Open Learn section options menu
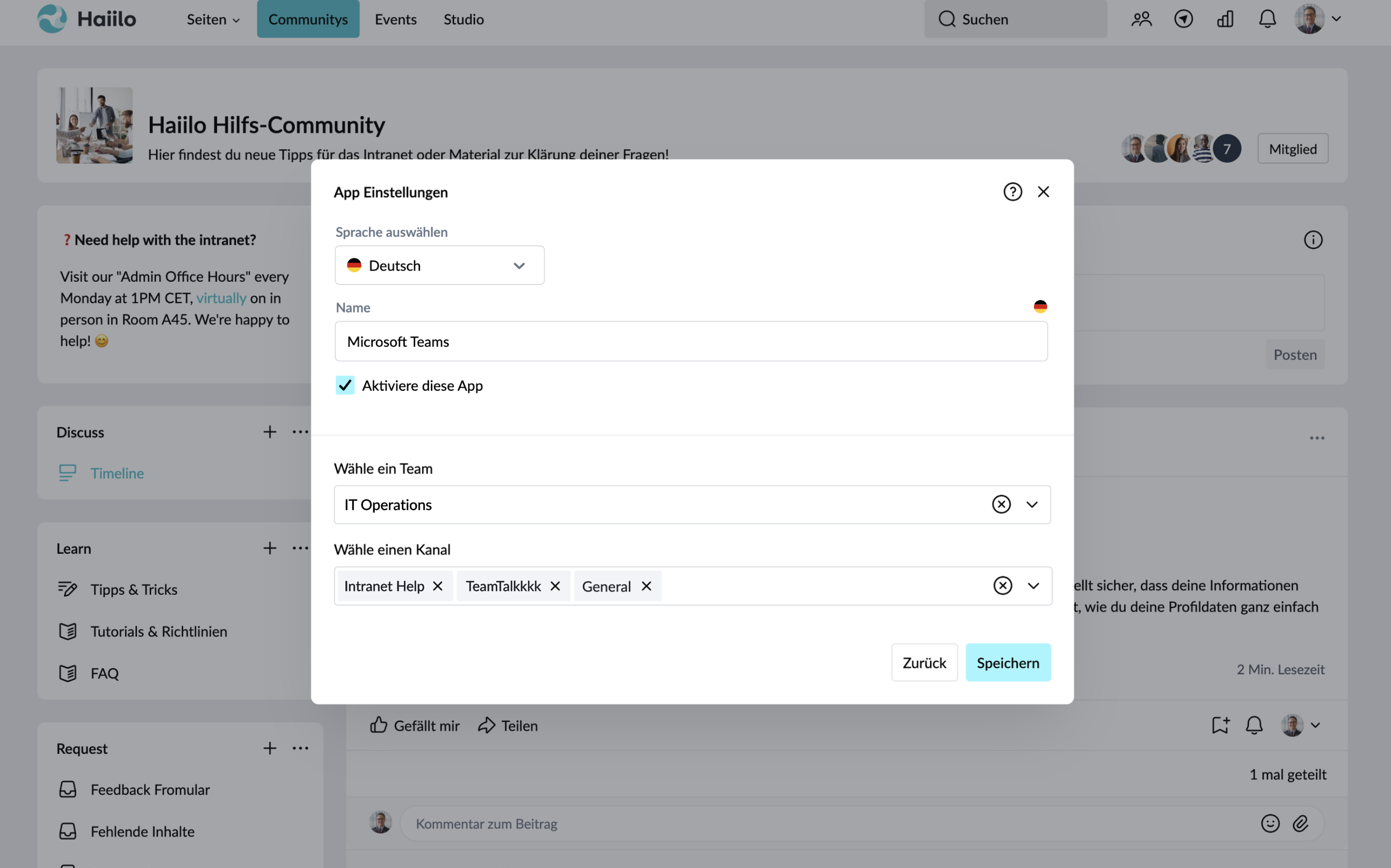1391x868 pixels. tap(300, 548)
